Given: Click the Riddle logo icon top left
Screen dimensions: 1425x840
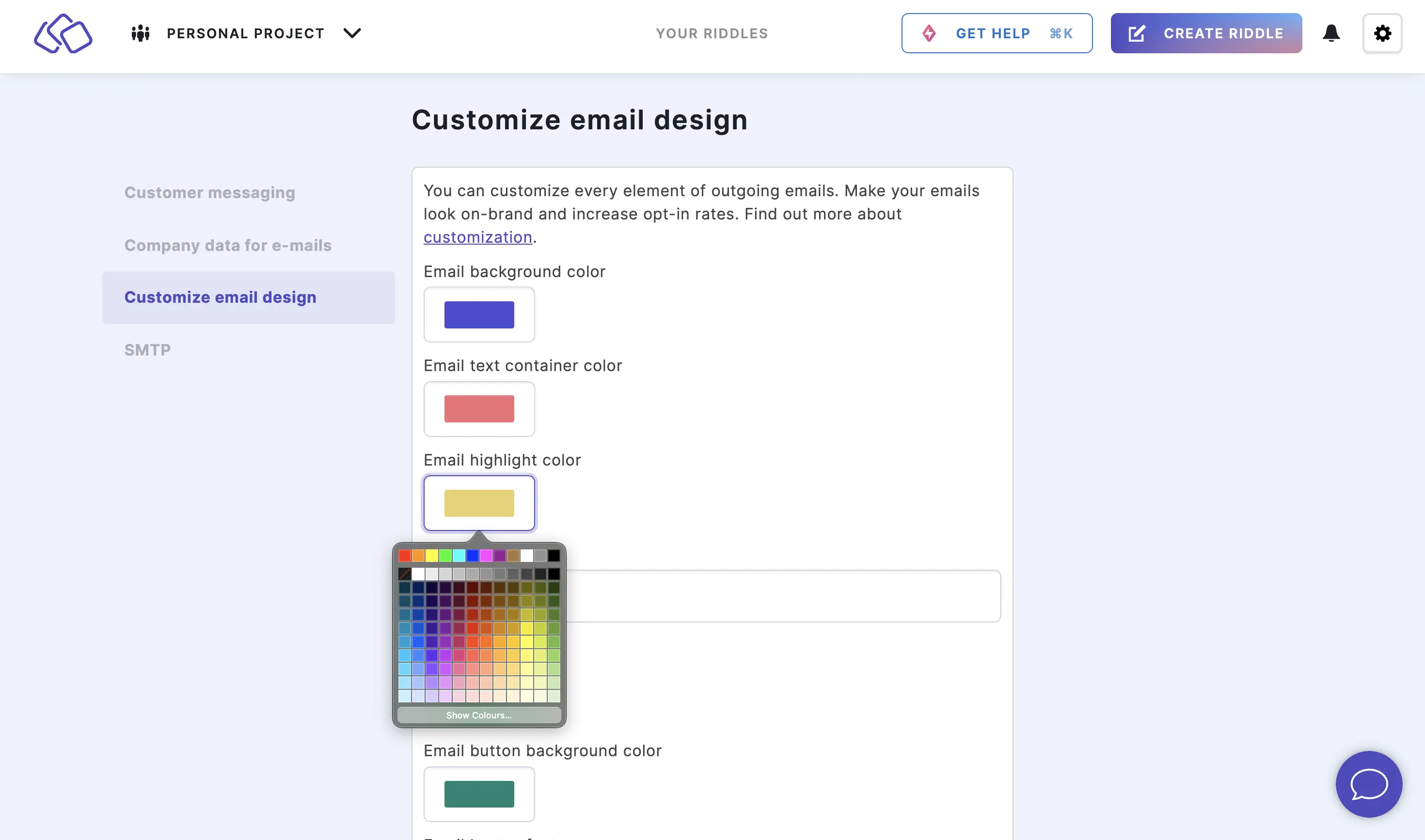Looking at the screenshot, I should pyautogui.click(x=63, y=33).
